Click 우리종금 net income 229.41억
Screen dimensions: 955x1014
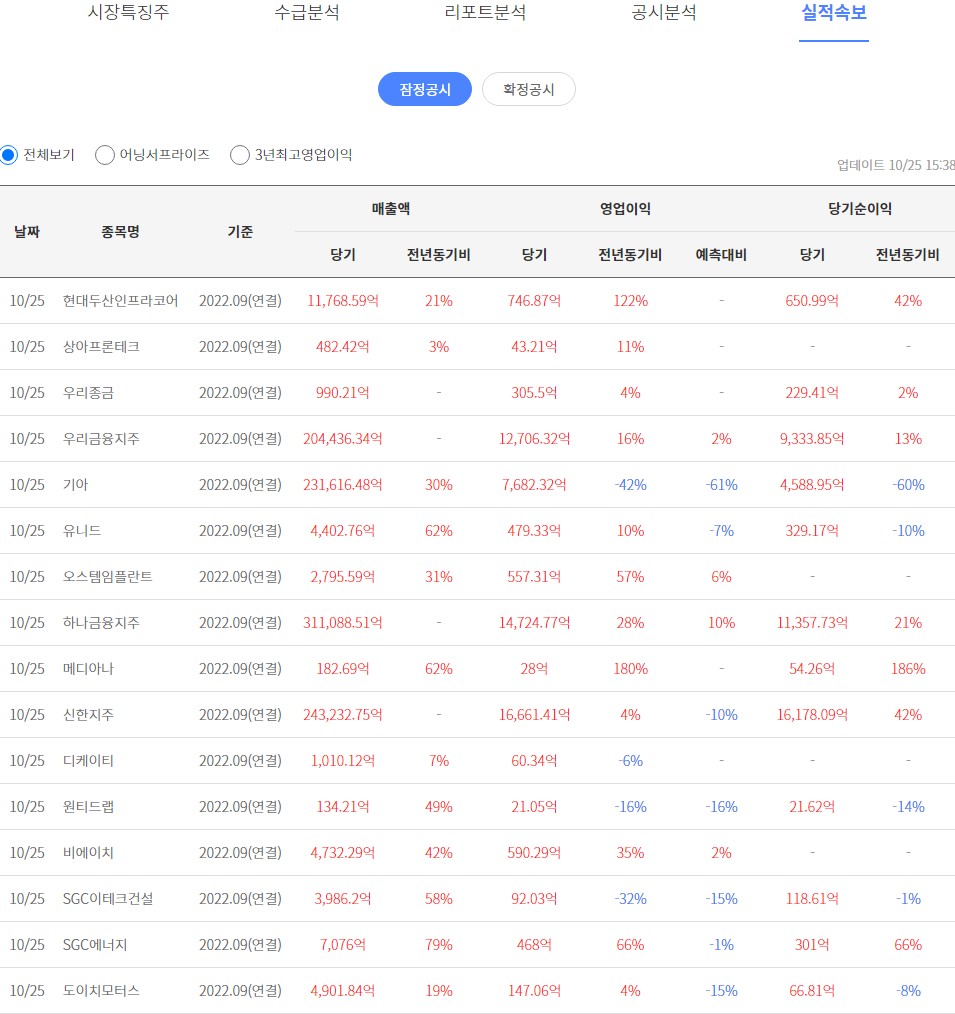click(x=812, y=393)
